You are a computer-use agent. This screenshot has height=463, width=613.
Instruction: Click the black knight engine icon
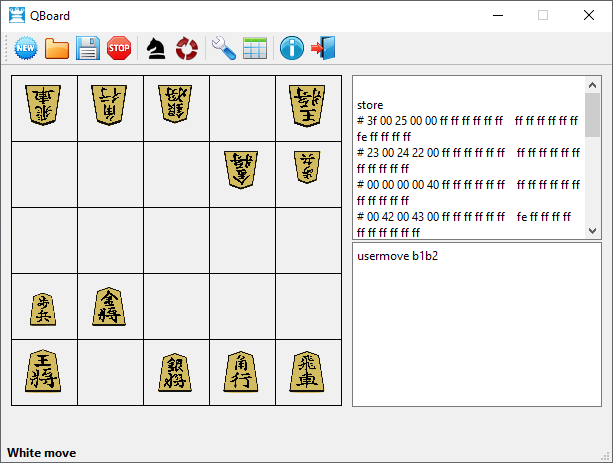(x=156, y=48)
